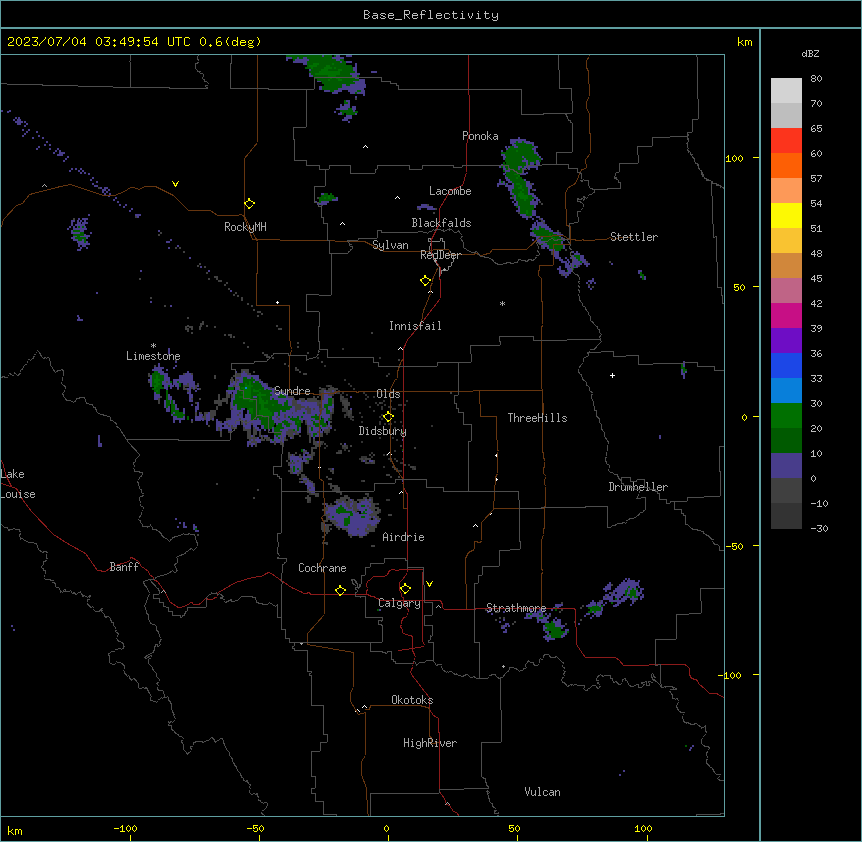This screenshot has height=842, width=862.
Task: Click the white 80 dBZ legend swatch
Action: tap(786, 91)
